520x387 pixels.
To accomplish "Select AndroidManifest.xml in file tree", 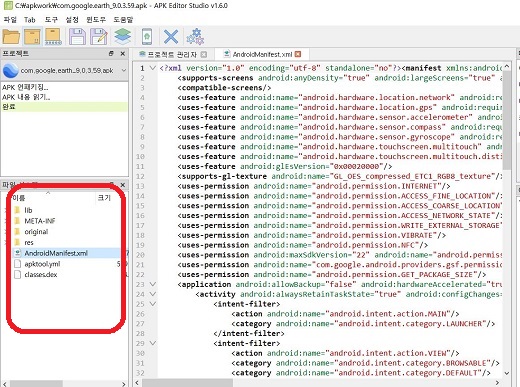I will point(56,253).
